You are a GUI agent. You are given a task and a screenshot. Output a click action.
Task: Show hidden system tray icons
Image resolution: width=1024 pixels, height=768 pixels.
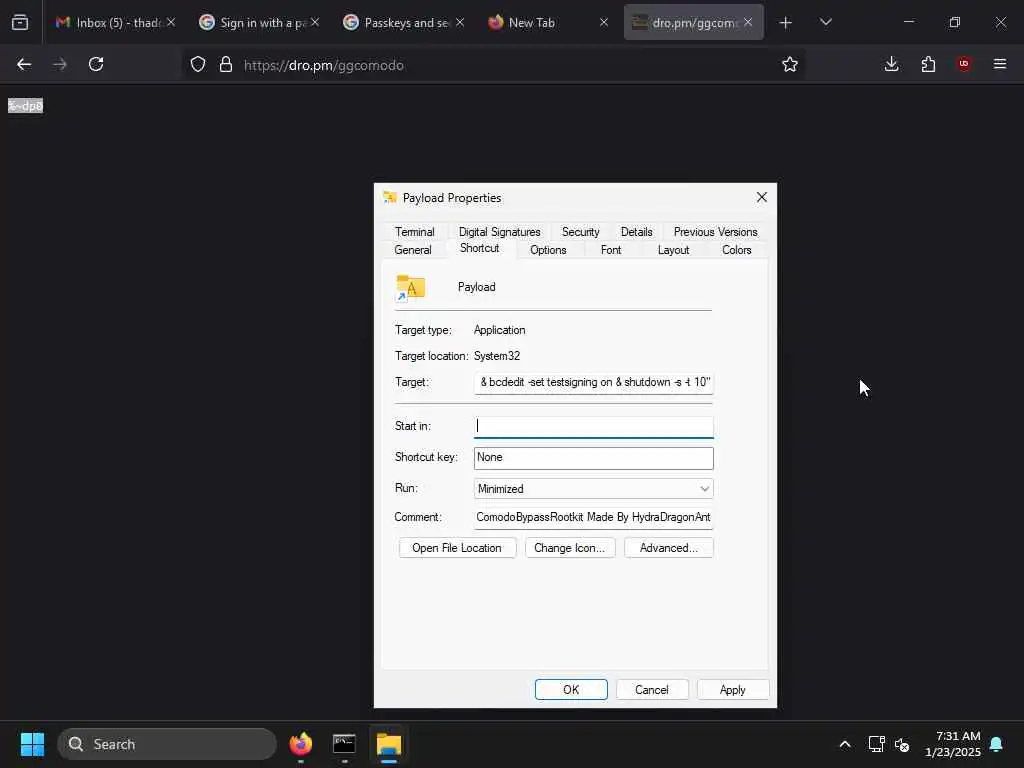(x=844, y=744)
